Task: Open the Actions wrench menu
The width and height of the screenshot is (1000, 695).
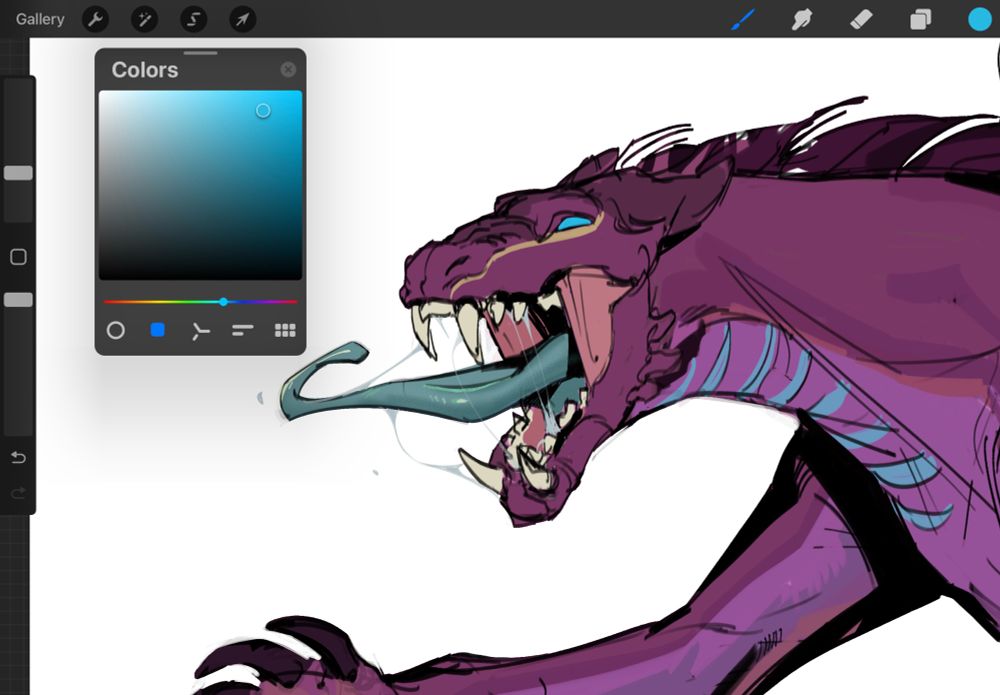Action: tap(96, 20)
